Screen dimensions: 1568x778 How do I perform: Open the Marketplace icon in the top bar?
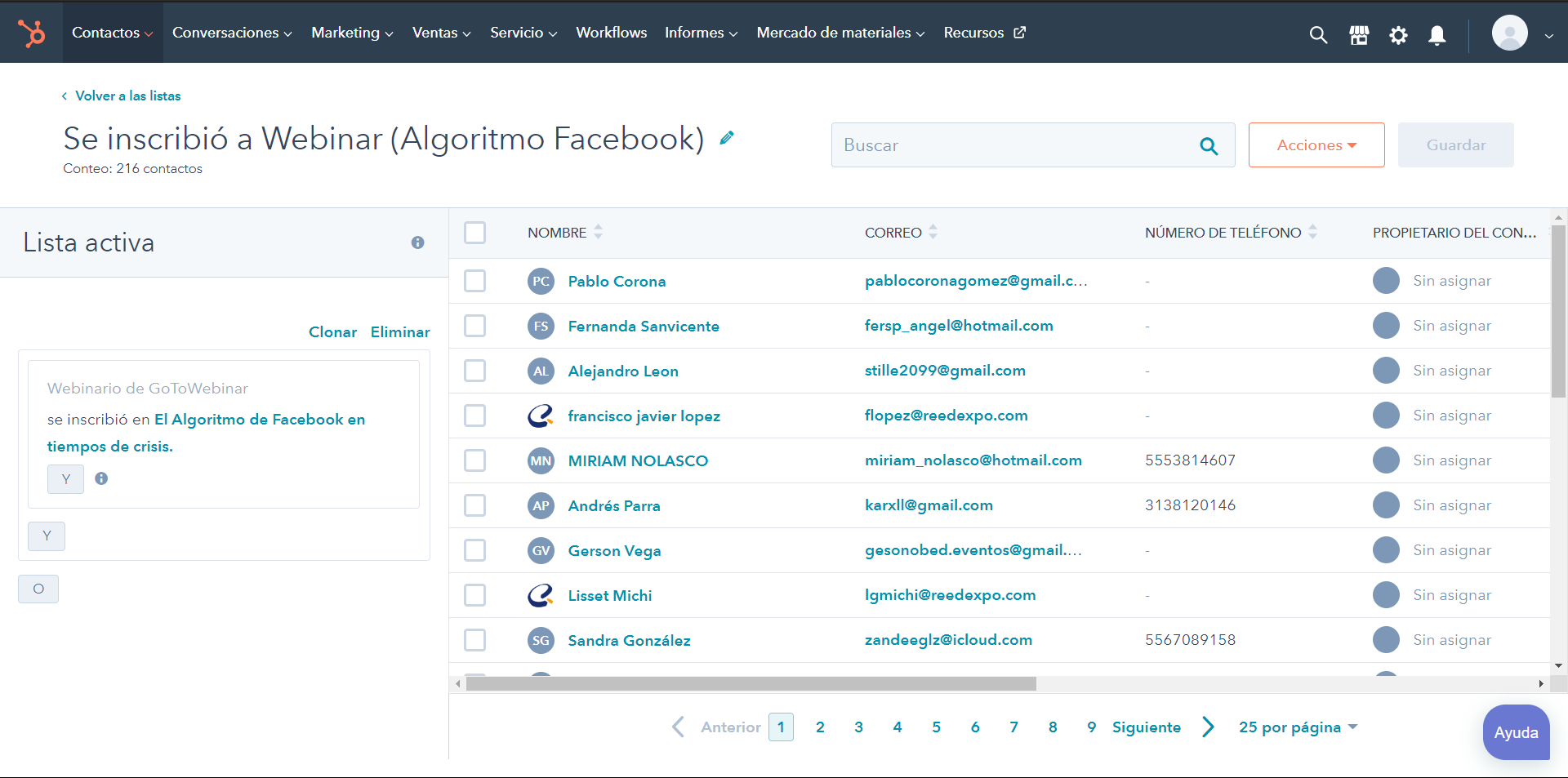pyautogui.click(x=1359, y=34)
